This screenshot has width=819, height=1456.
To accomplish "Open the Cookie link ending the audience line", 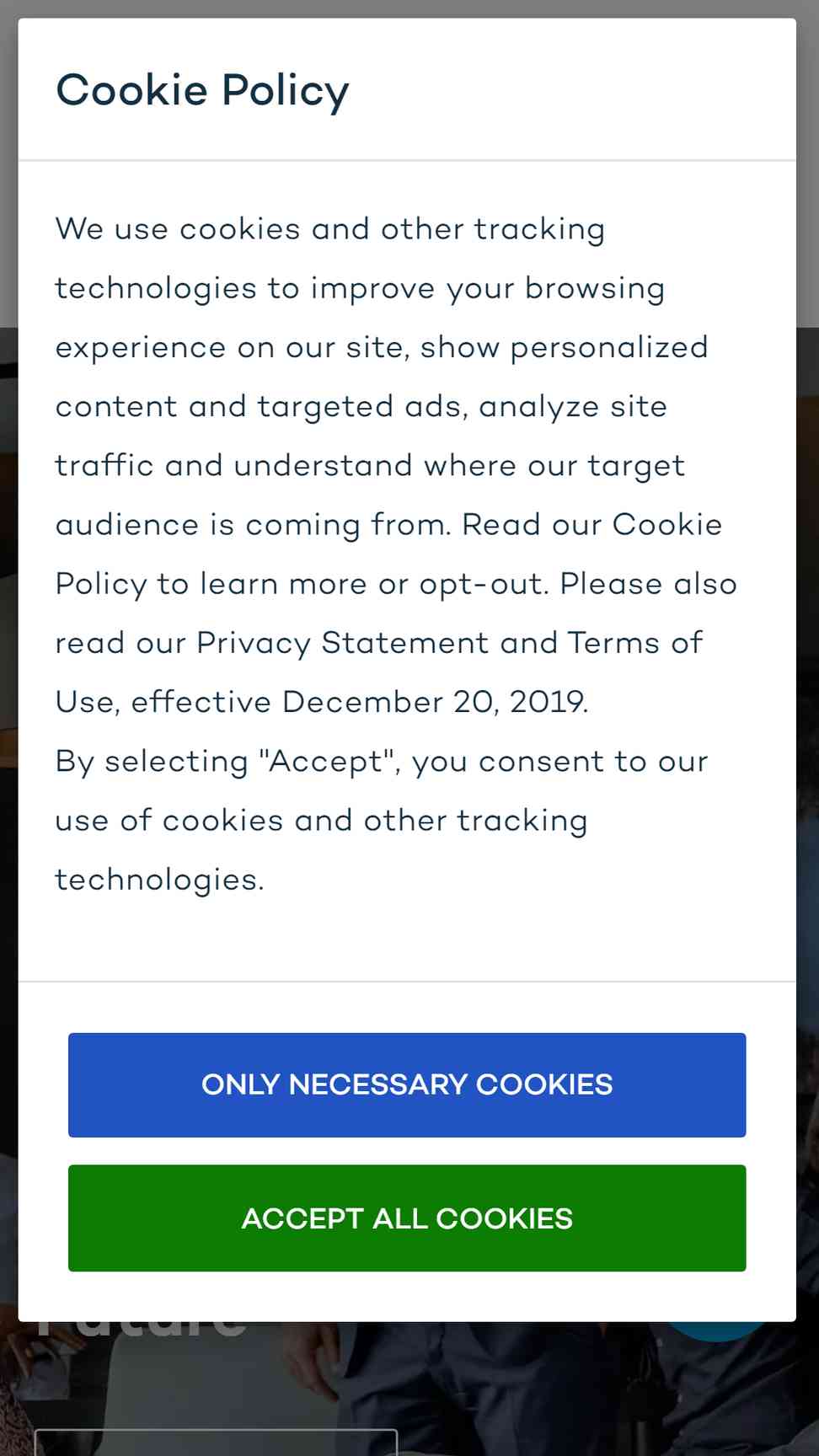I will pos(666,524).
